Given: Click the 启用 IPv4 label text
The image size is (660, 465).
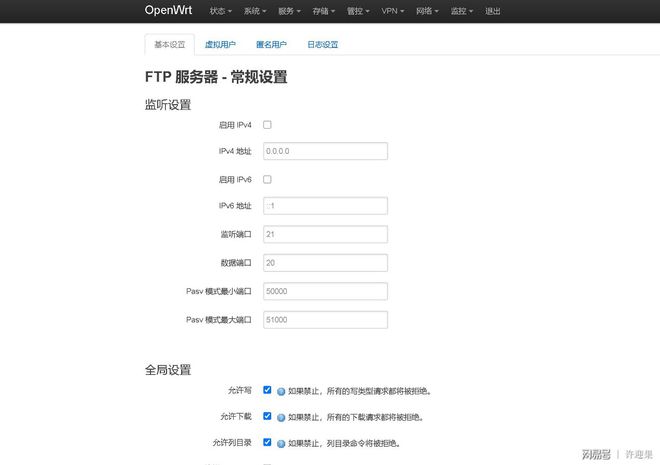Looking at the screenshot, I should click(x=235, y=125).
